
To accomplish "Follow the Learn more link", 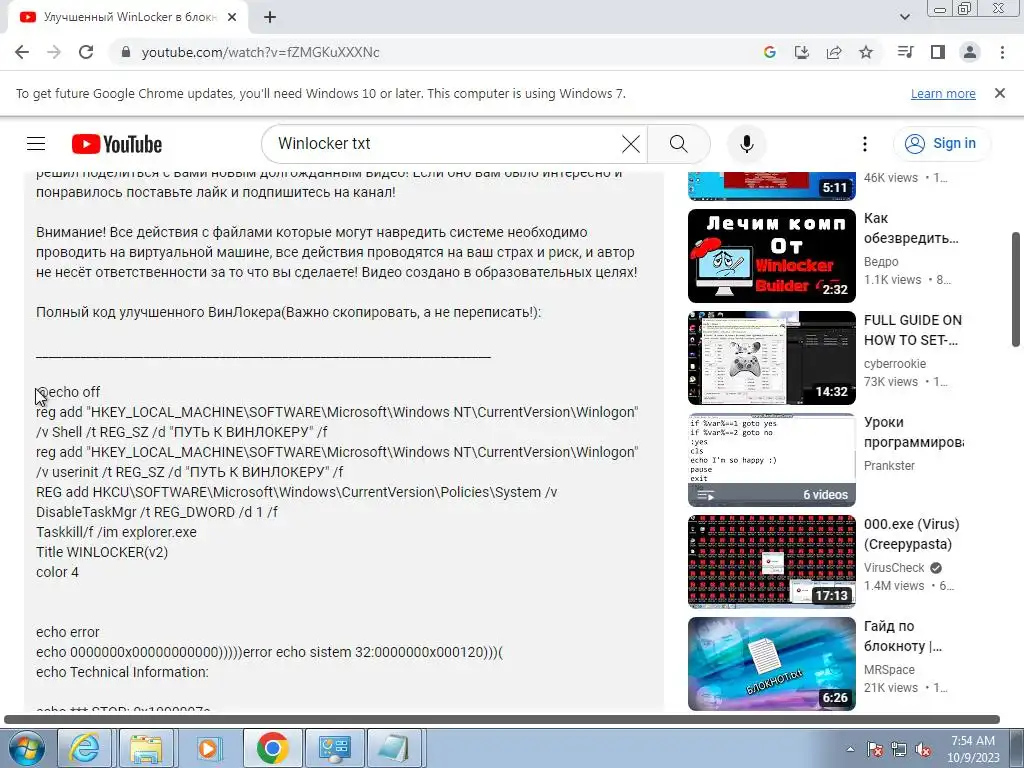I will (x=943, y=93).
